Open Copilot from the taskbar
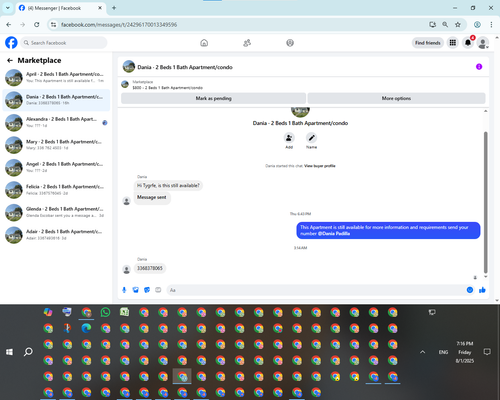This screenshot has width=500, height=400. [48, 312]
